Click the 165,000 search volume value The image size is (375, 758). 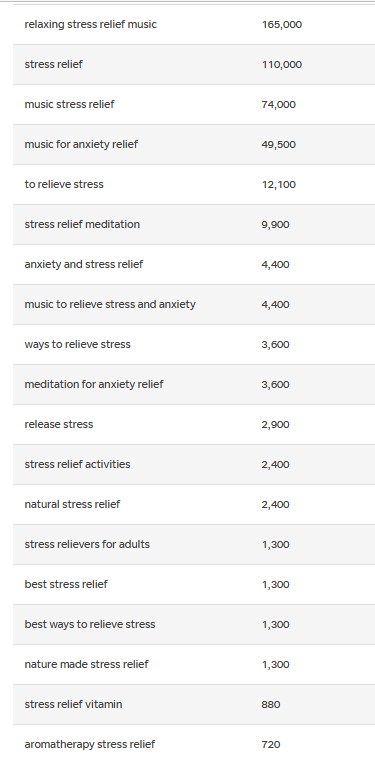282,25
